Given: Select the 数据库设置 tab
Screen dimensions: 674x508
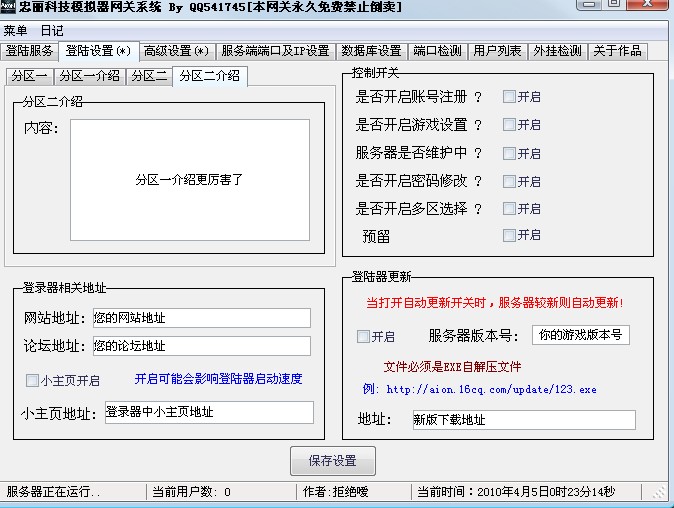Looking at the screenshot, I should coord(371,51).
